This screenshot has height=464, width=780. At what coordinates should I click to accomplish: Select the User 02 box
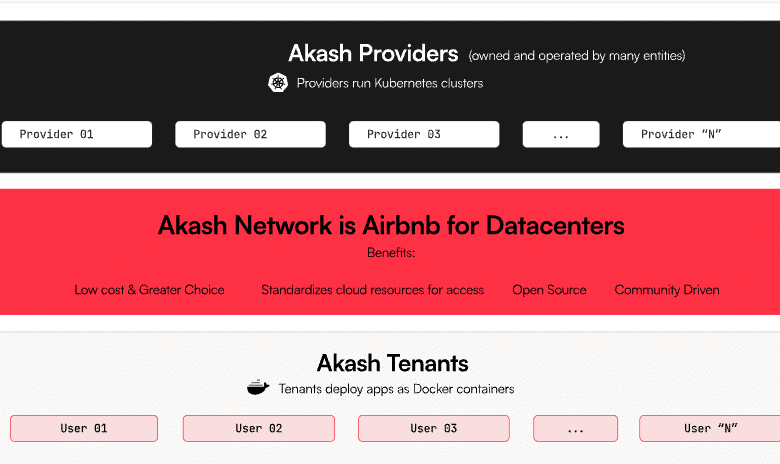point(259,428)
